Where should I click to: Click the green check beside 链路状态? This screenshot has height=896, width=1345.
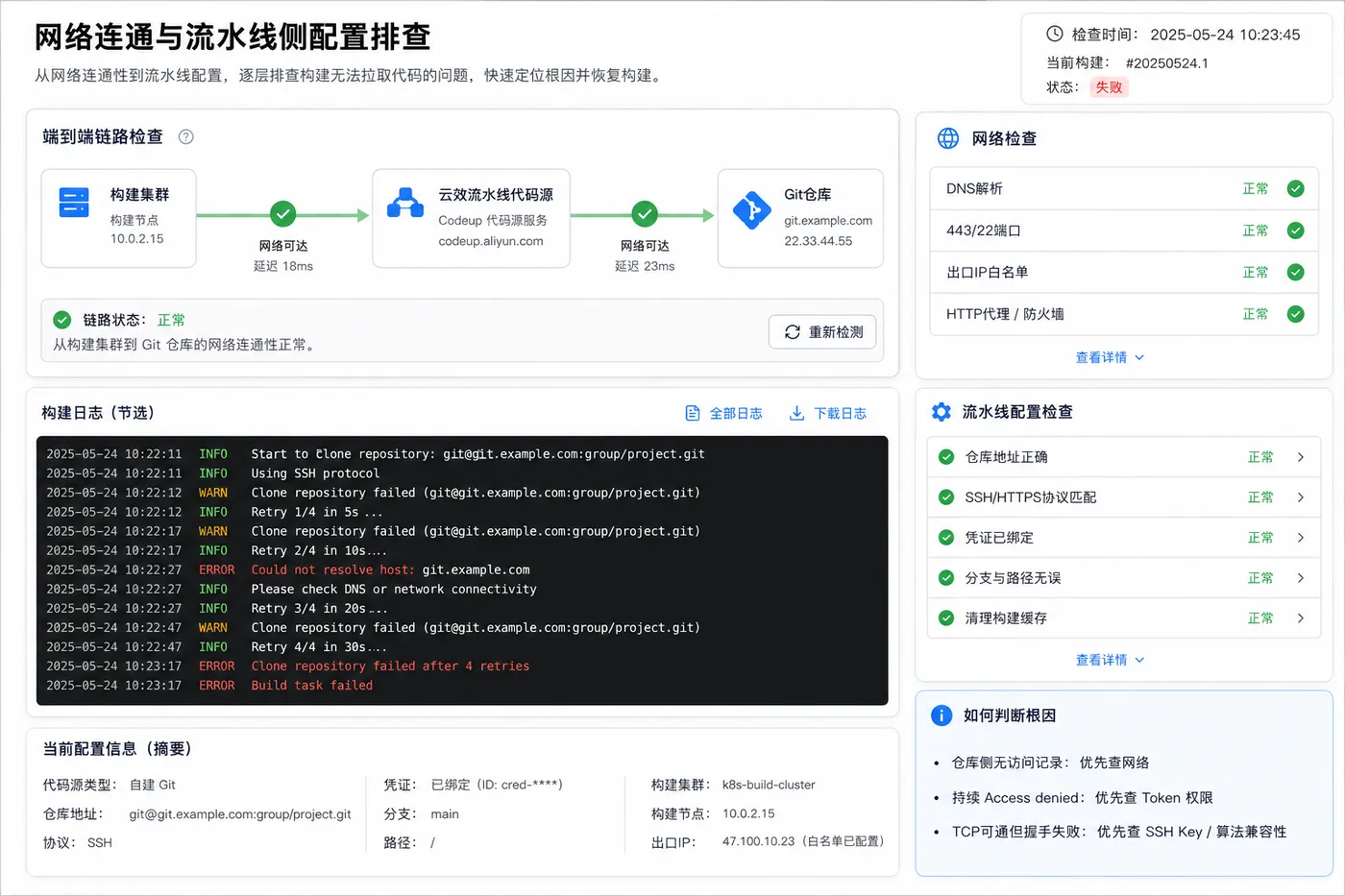pos(62,320)
